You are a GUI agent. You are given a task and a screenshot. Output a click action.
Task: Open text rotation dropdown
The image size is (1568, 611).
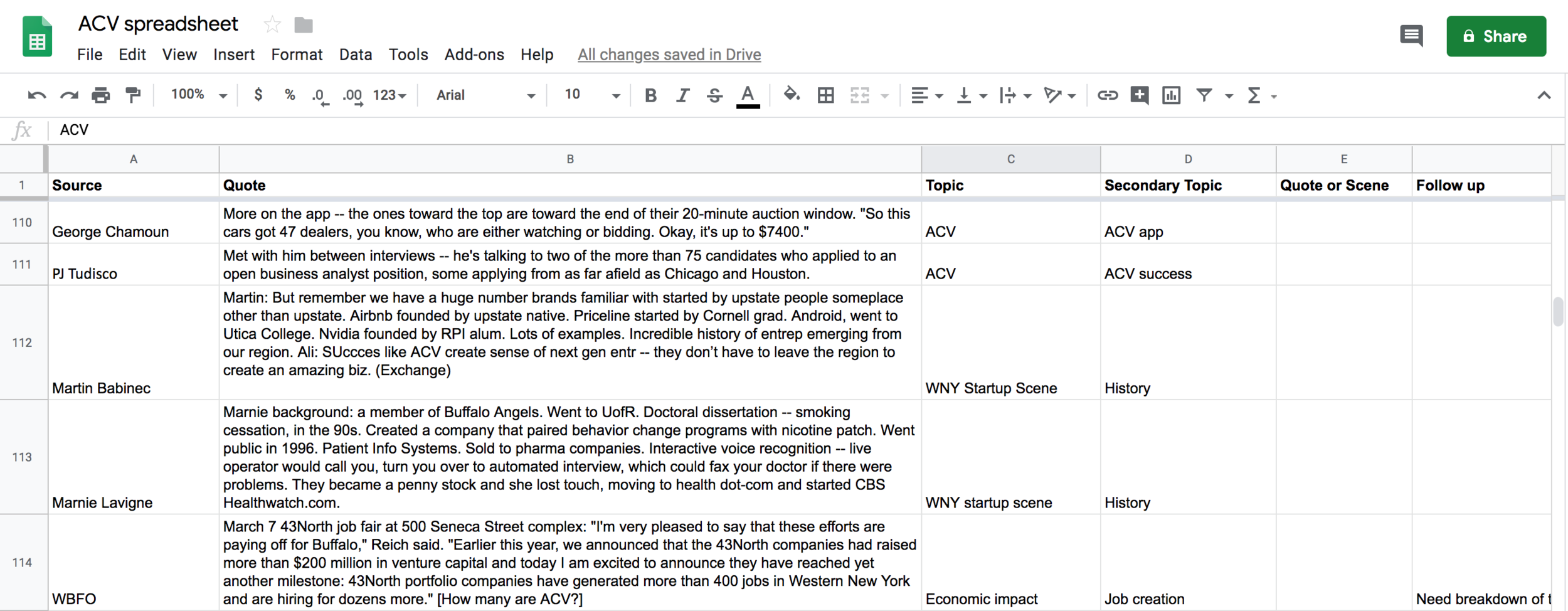(1059, 95)
